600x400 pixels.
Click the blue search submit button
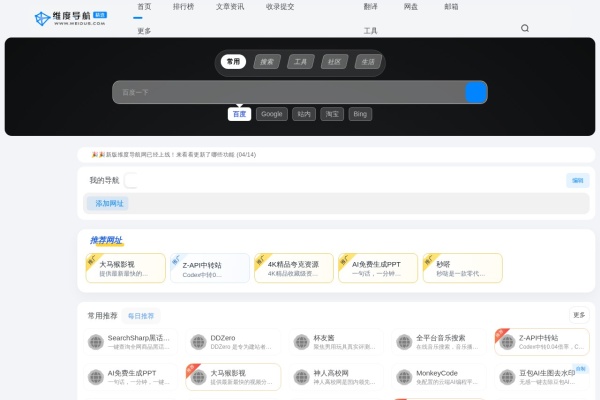(x=476, y=92)
